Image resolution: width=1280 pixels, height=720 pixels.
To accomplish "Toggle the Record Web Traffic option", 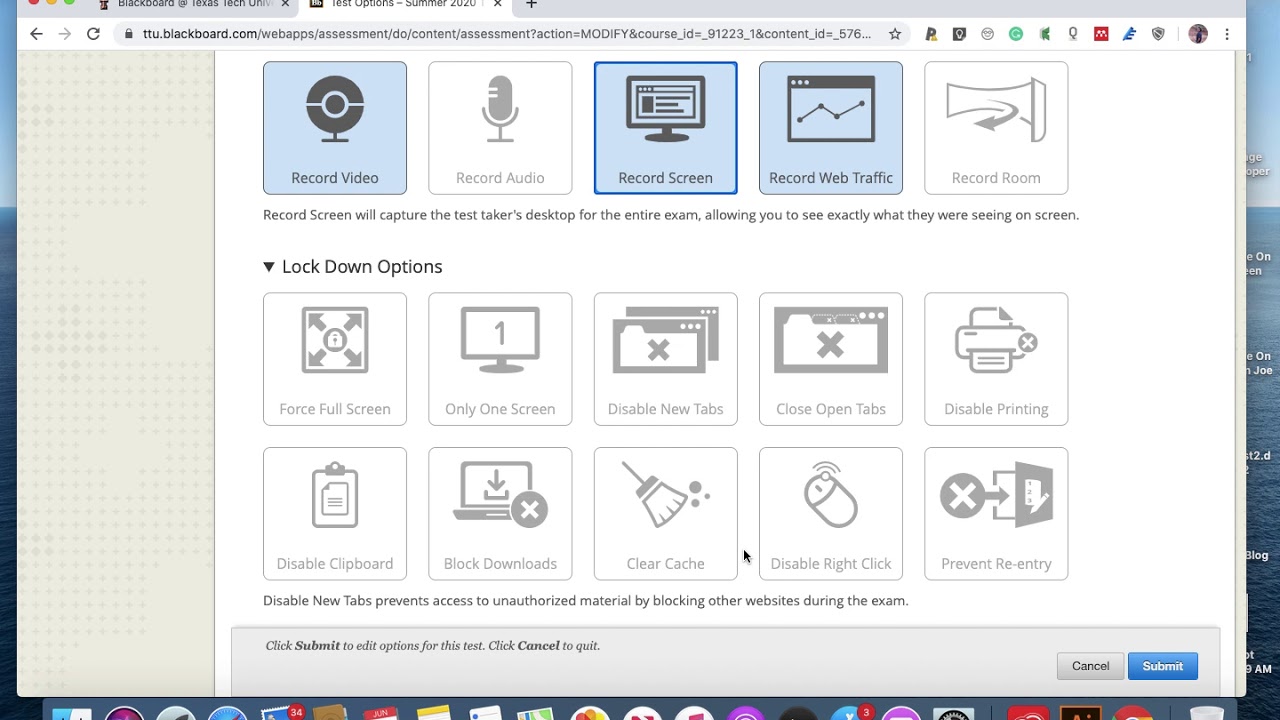I will click(831, 128).
